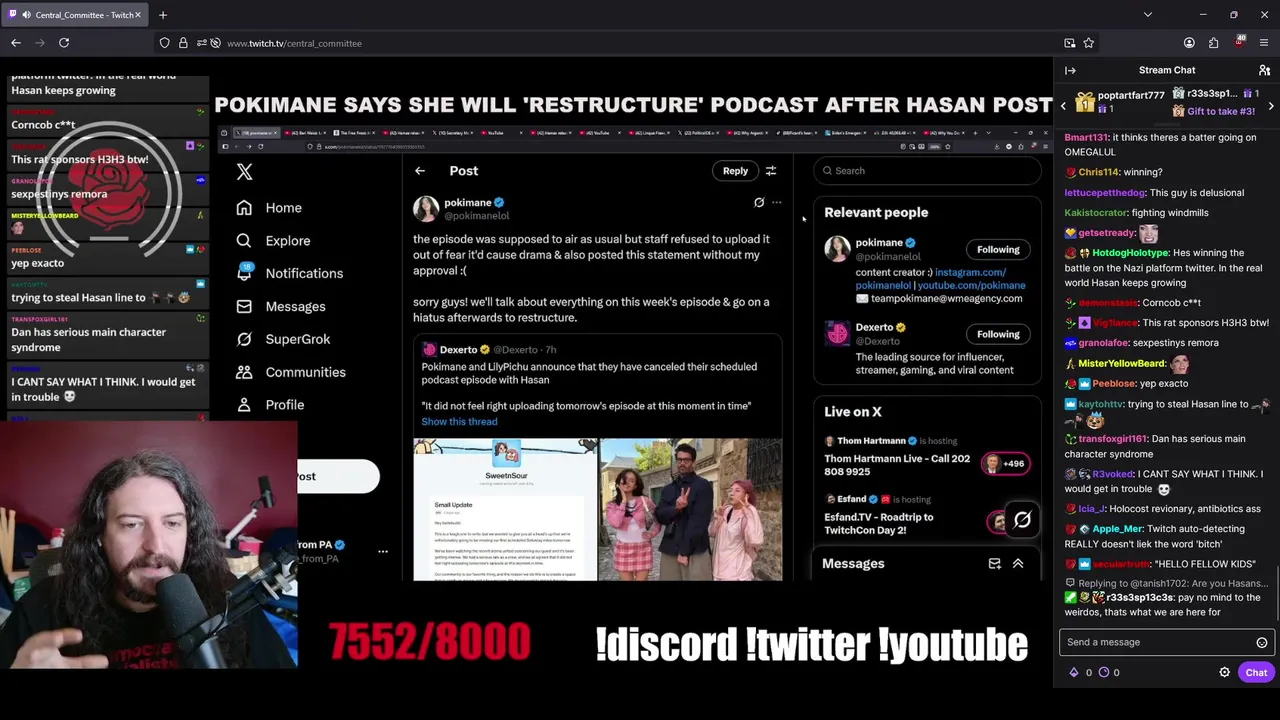The image size is (1280, 720).
Task: Click Following button next to Dexerto
Action: coord(998,334)
